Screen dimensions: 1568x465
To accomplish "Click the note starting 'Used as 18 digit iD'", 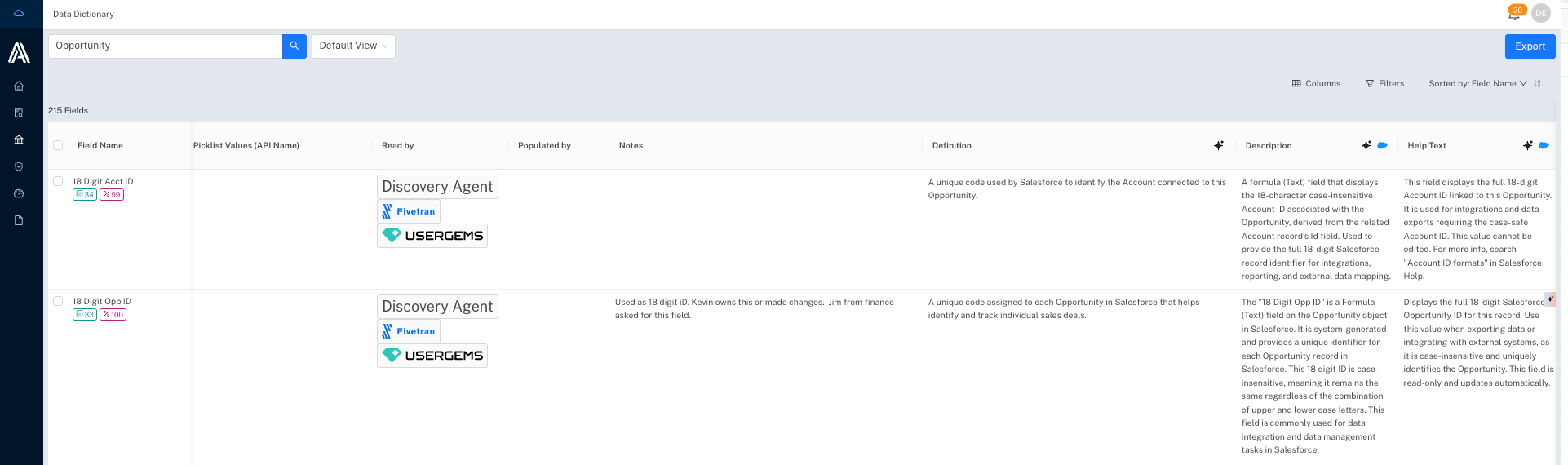I will tap(755, 308).
